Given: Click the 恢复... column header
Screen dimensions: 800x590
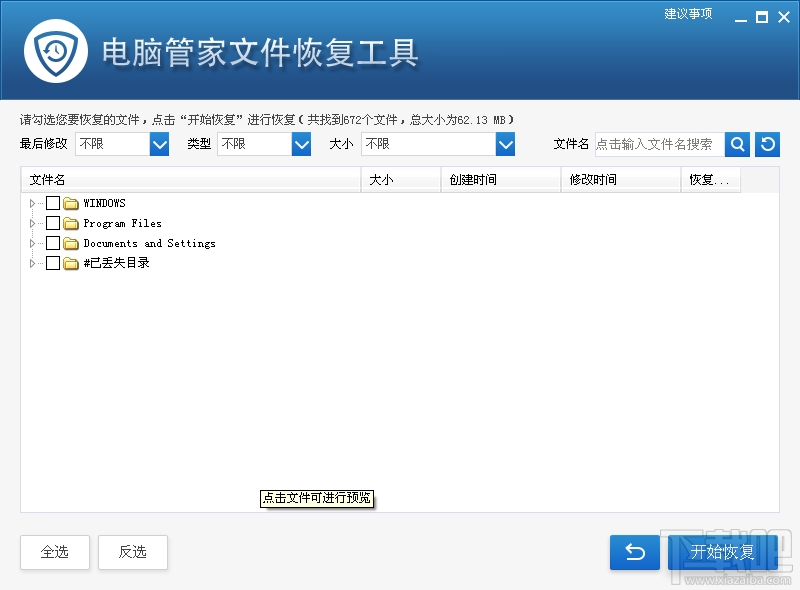Looking at the screenshot, I should tap(711, 180).
